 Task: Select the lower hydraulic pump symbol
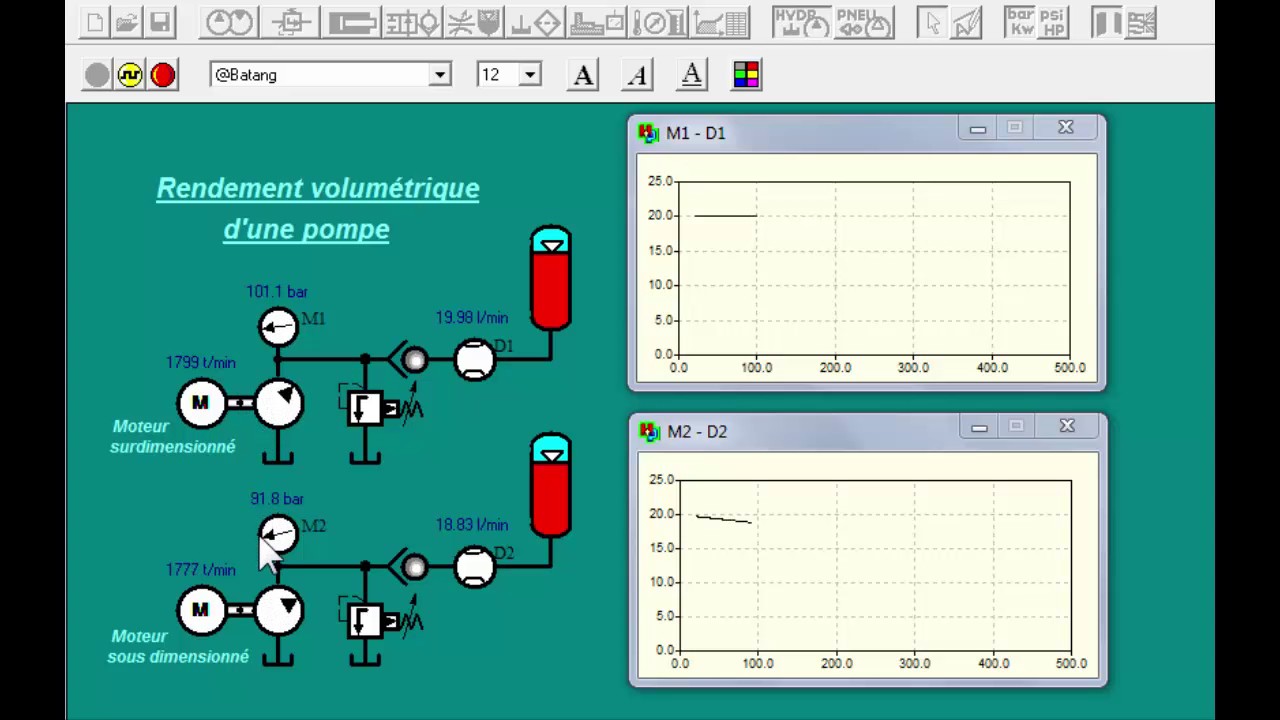(279, 610)
